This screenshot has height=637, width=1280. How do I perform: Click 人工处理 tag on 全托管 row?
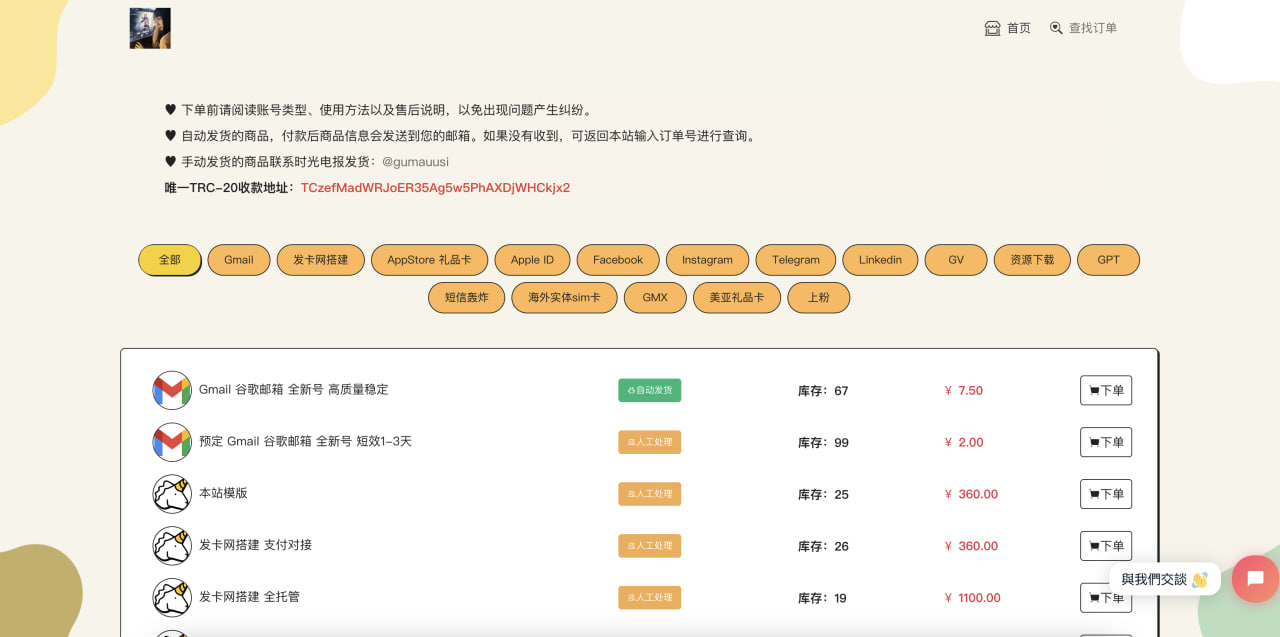[650, 598]
